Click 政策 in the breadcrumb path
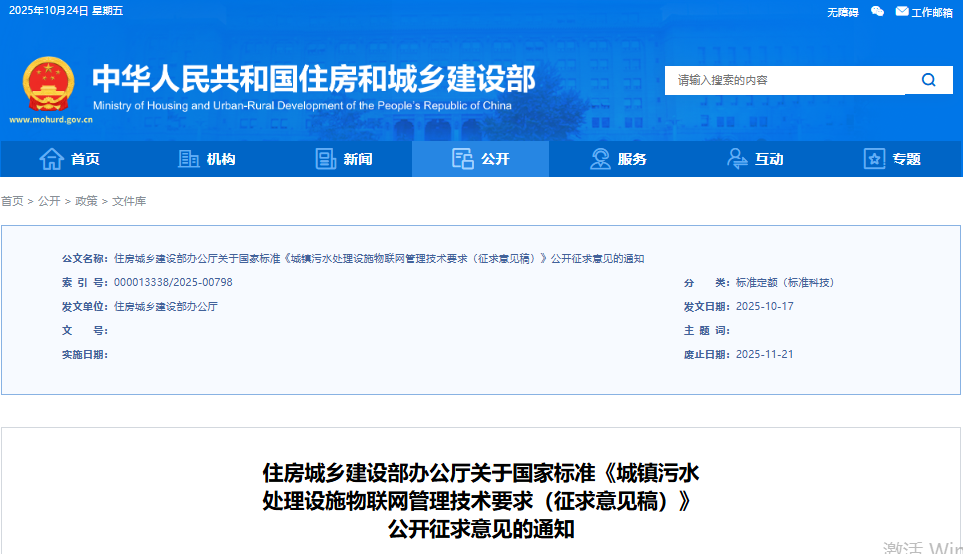 [86, 201]
